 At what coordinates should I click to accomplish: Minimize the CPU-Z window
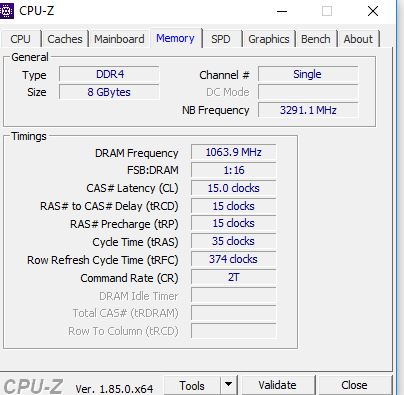click(x=282, y=11)
